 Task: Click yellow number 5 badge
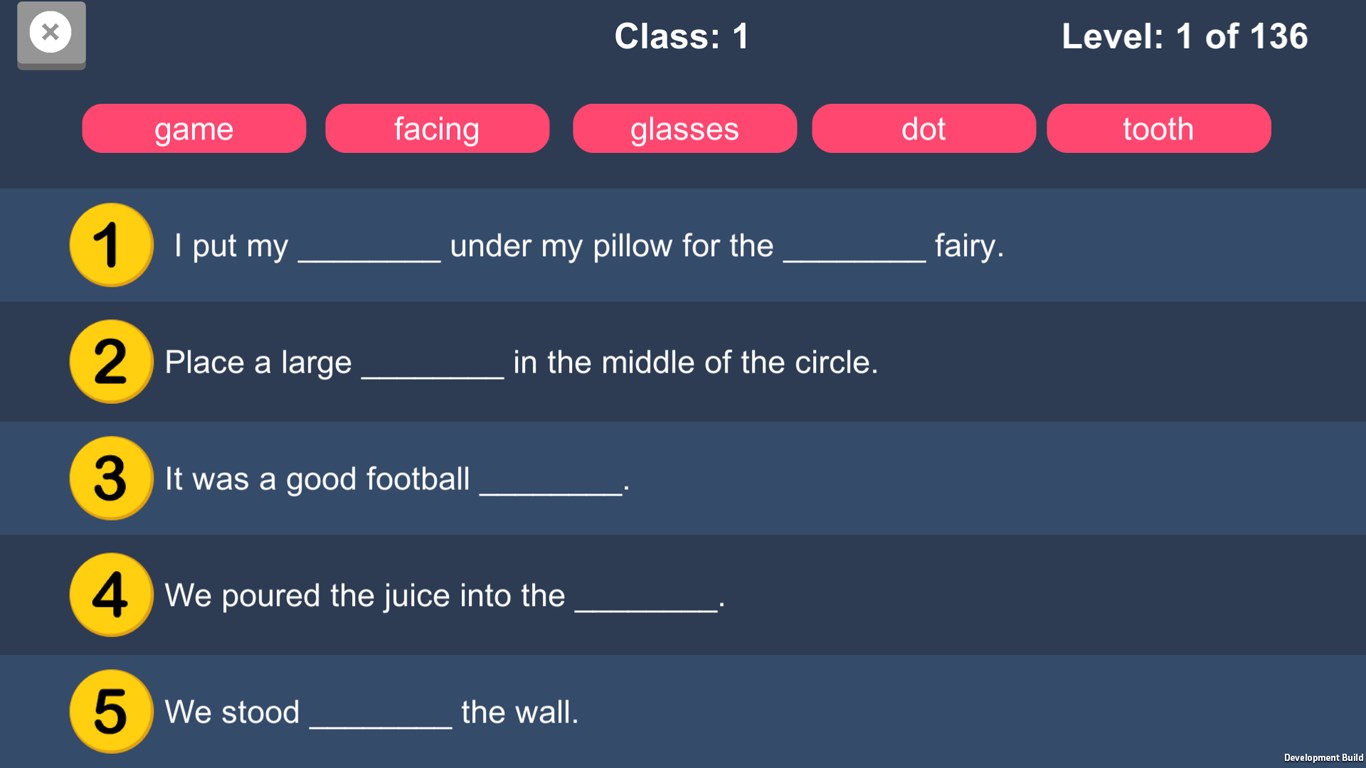[x=110, y=711]
